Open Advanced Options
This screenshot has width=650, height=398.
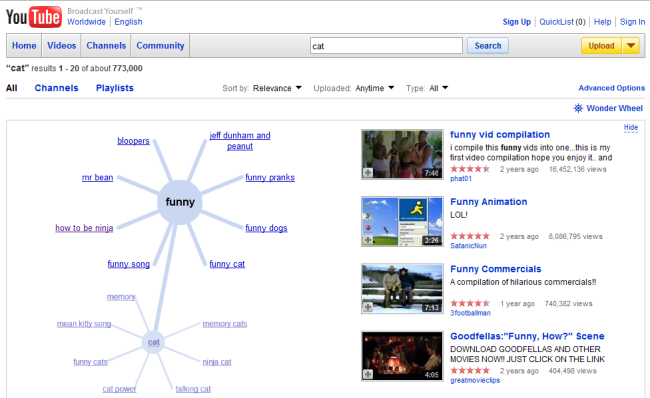611,88
